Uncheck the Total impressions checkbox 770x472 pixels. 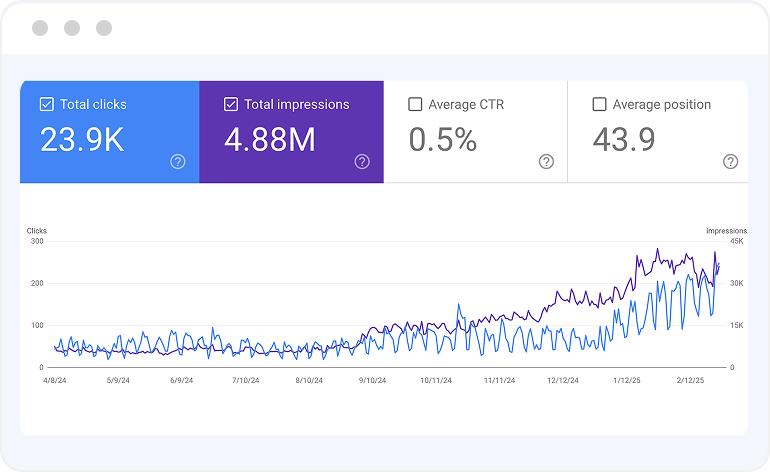pos(231,104)
